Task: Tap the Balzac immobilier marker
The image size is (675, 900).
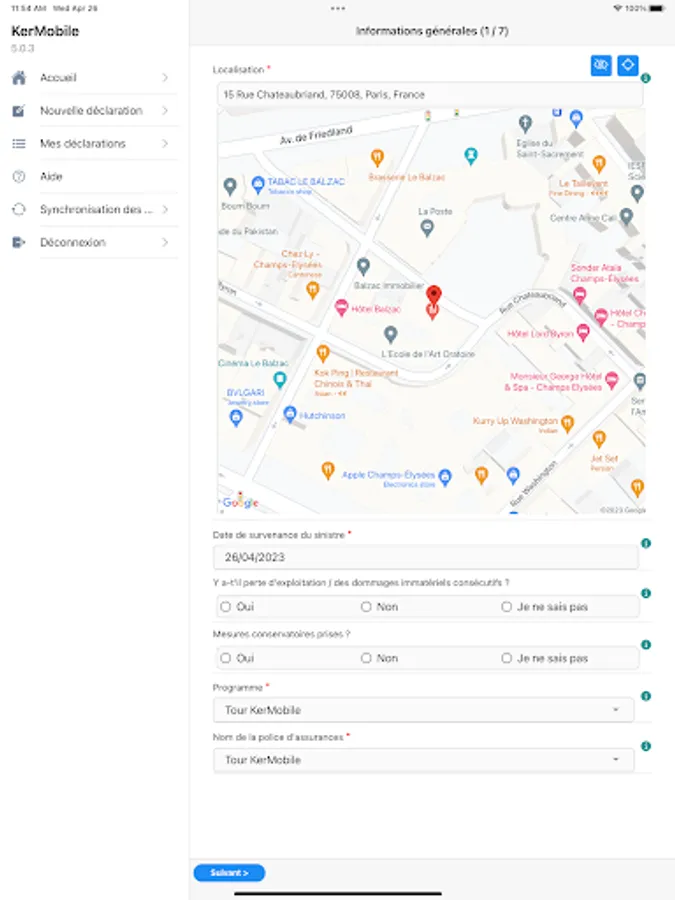Action: pos(363,266)
